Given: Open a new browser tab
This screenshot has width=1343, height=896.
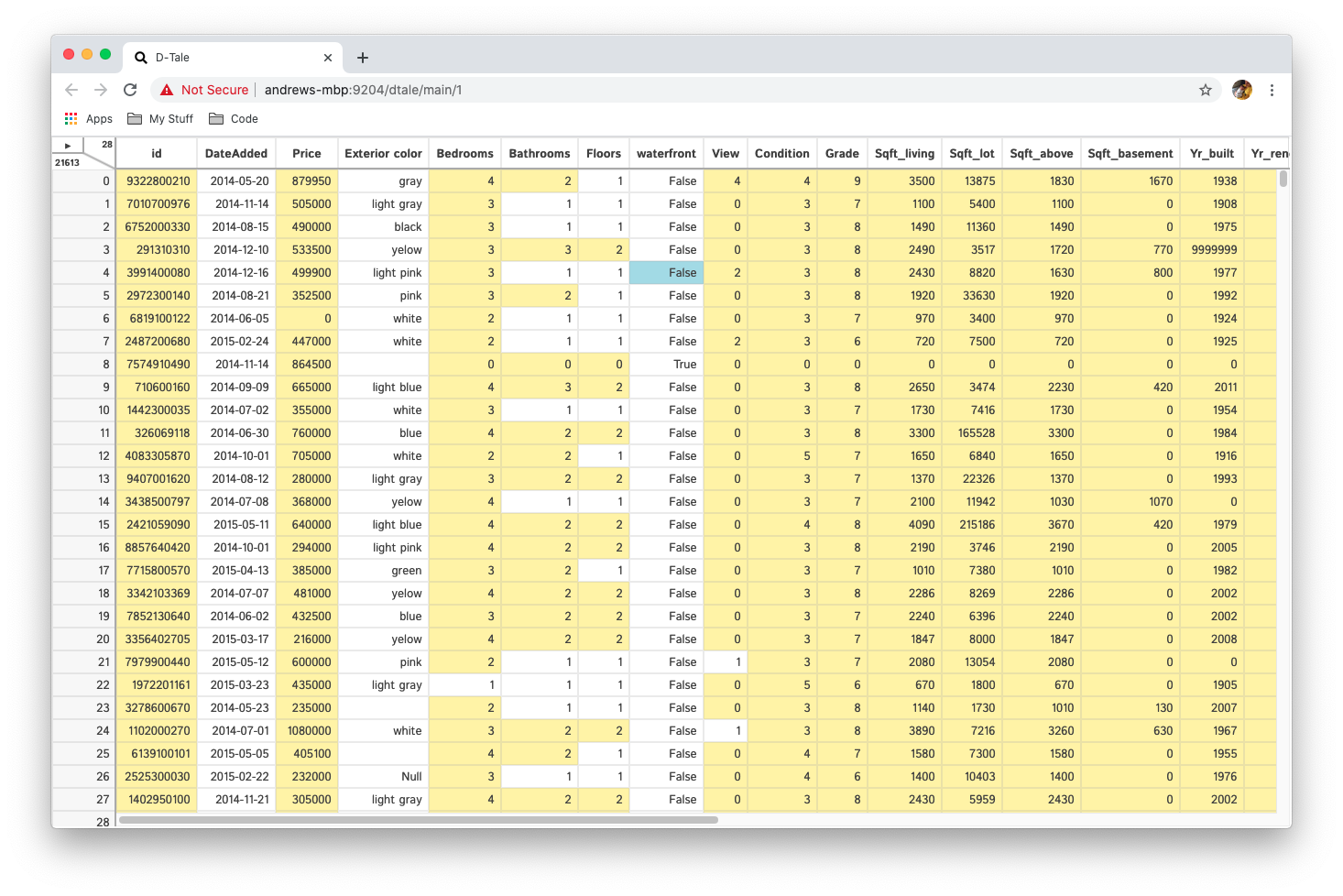Looking at the screenshot, I should click(x=363, y=58).
